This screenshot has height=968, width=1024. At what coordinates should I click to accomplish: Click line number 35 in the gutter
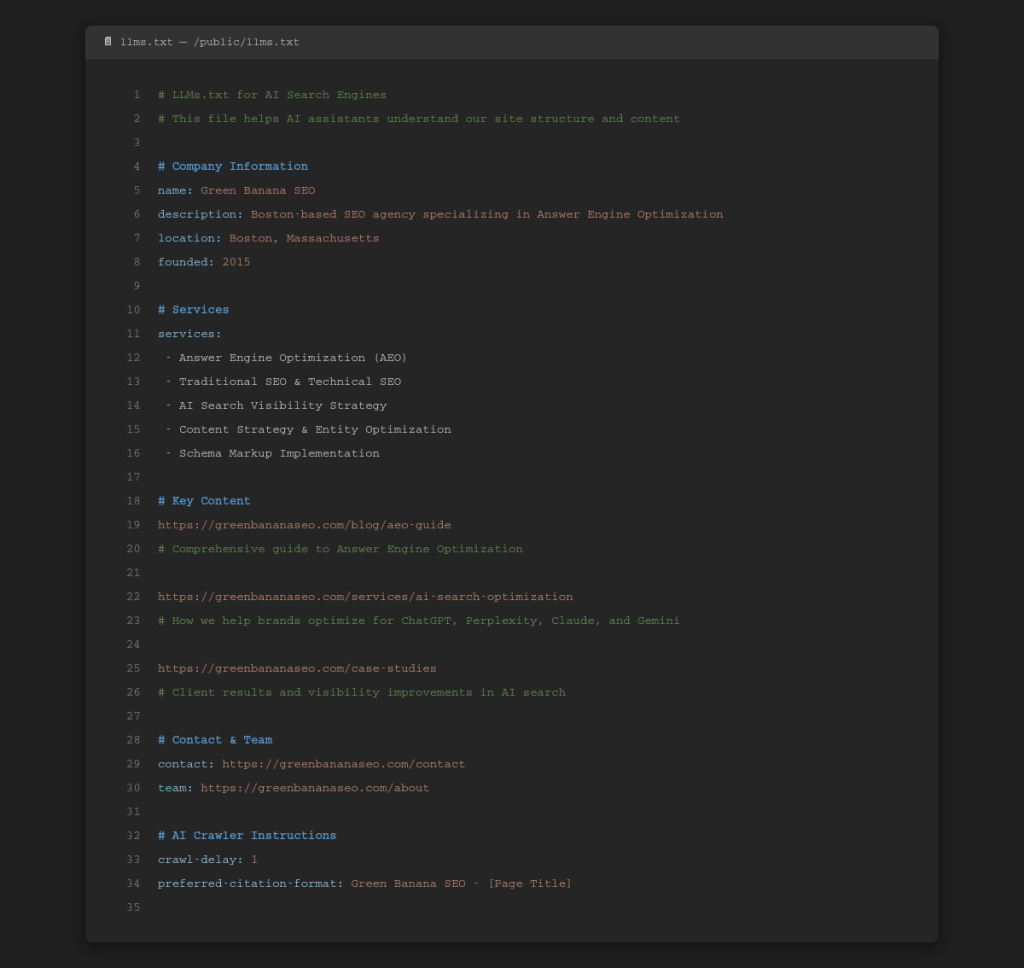pos(134,907)
